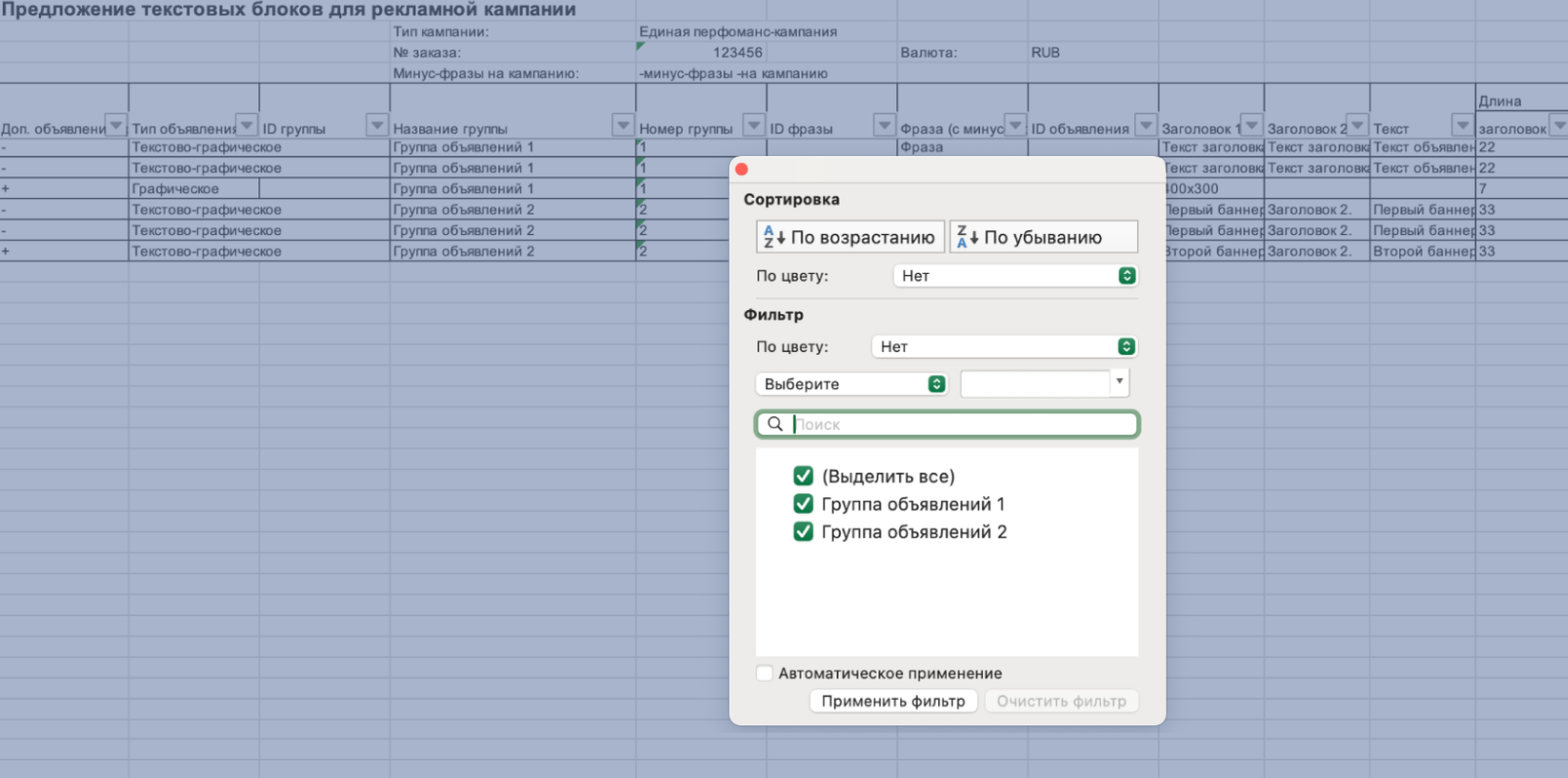Open the sort По цвету dropdown
Screen dimensions: 1568x778
(1015, 276)
